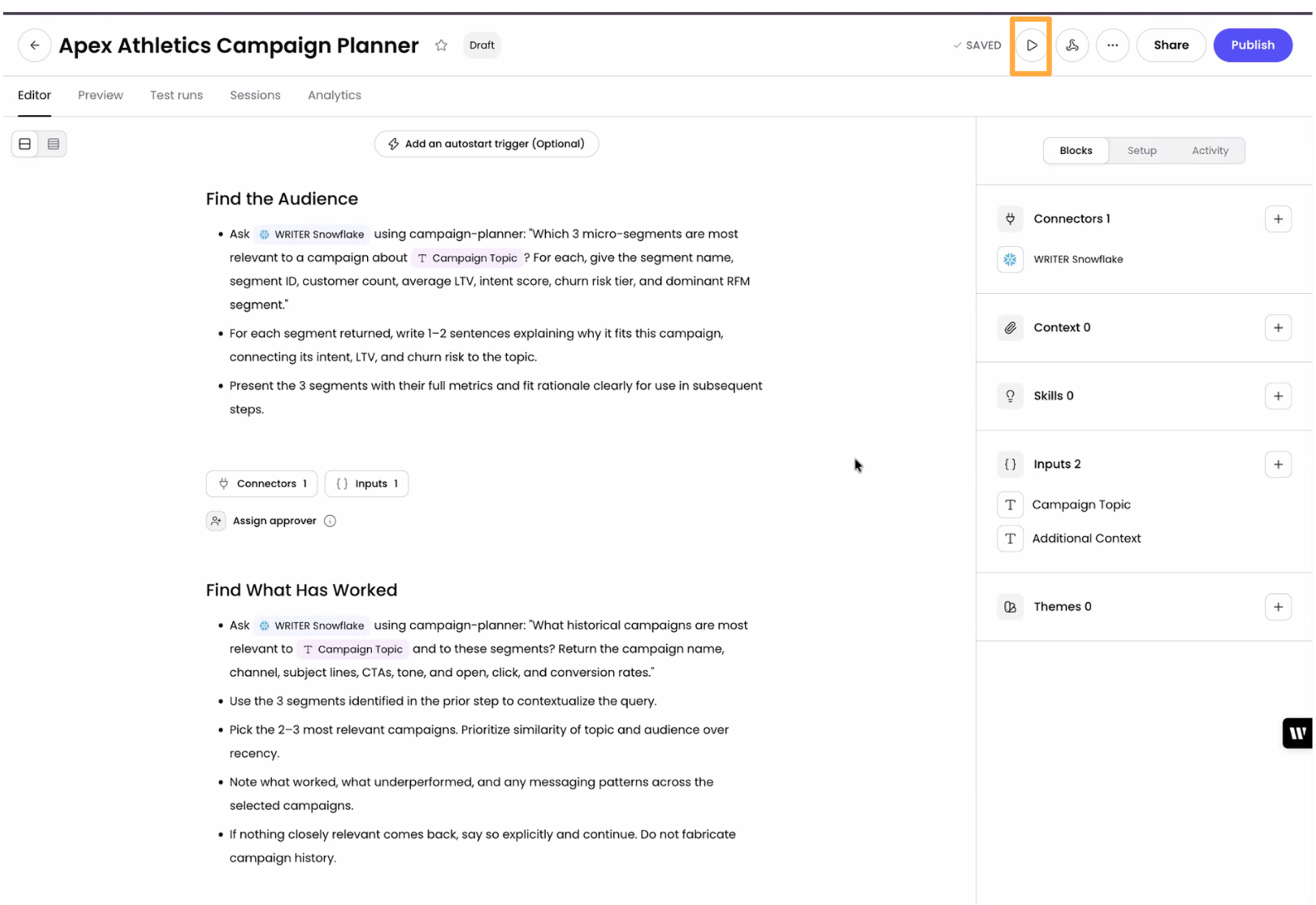Click the Find What Has Worked heading
The width and height of the screenshot is (1316, 905).
tap(301, 590)
